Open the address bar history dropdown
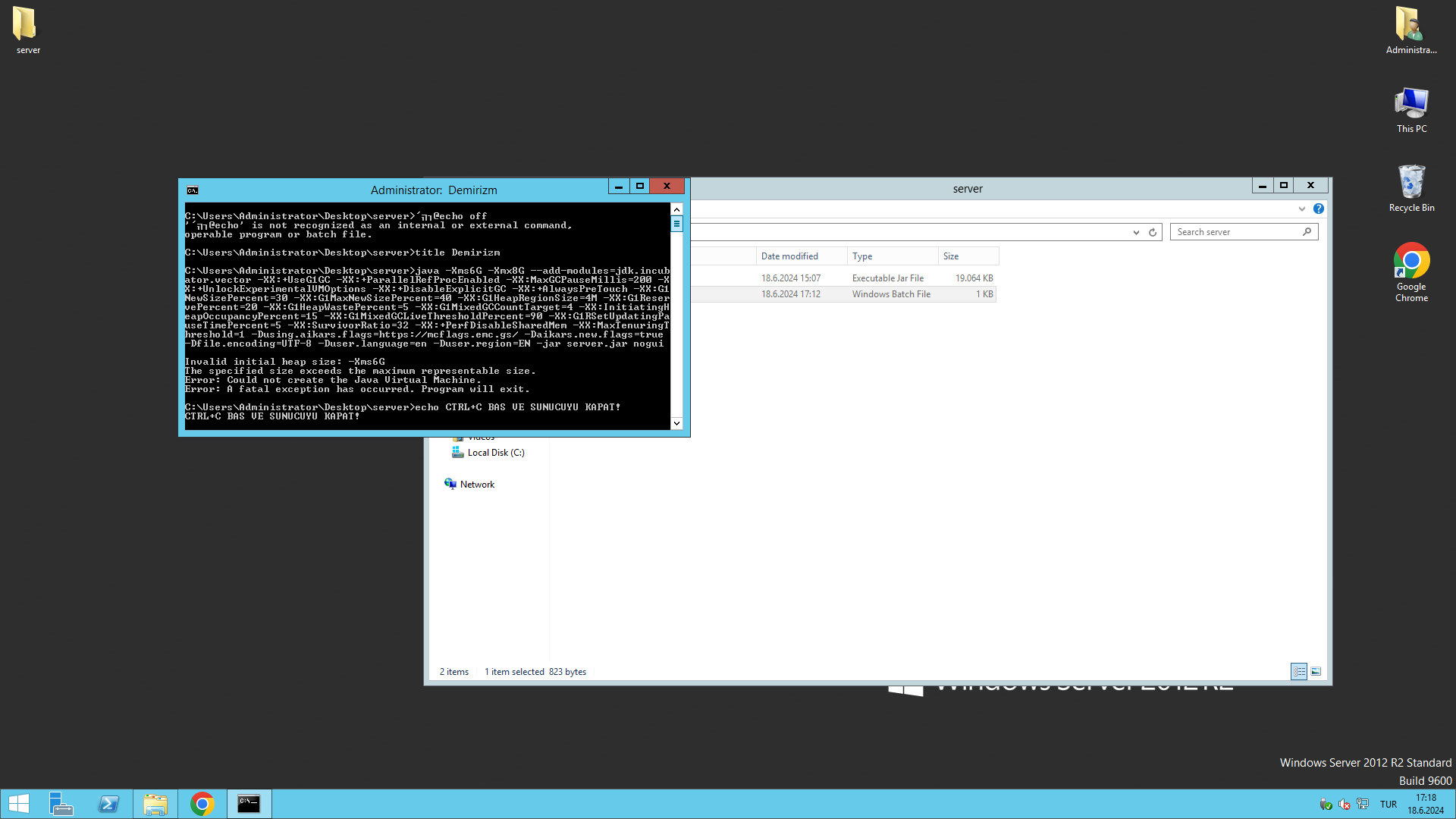 tap(1136, 232)
